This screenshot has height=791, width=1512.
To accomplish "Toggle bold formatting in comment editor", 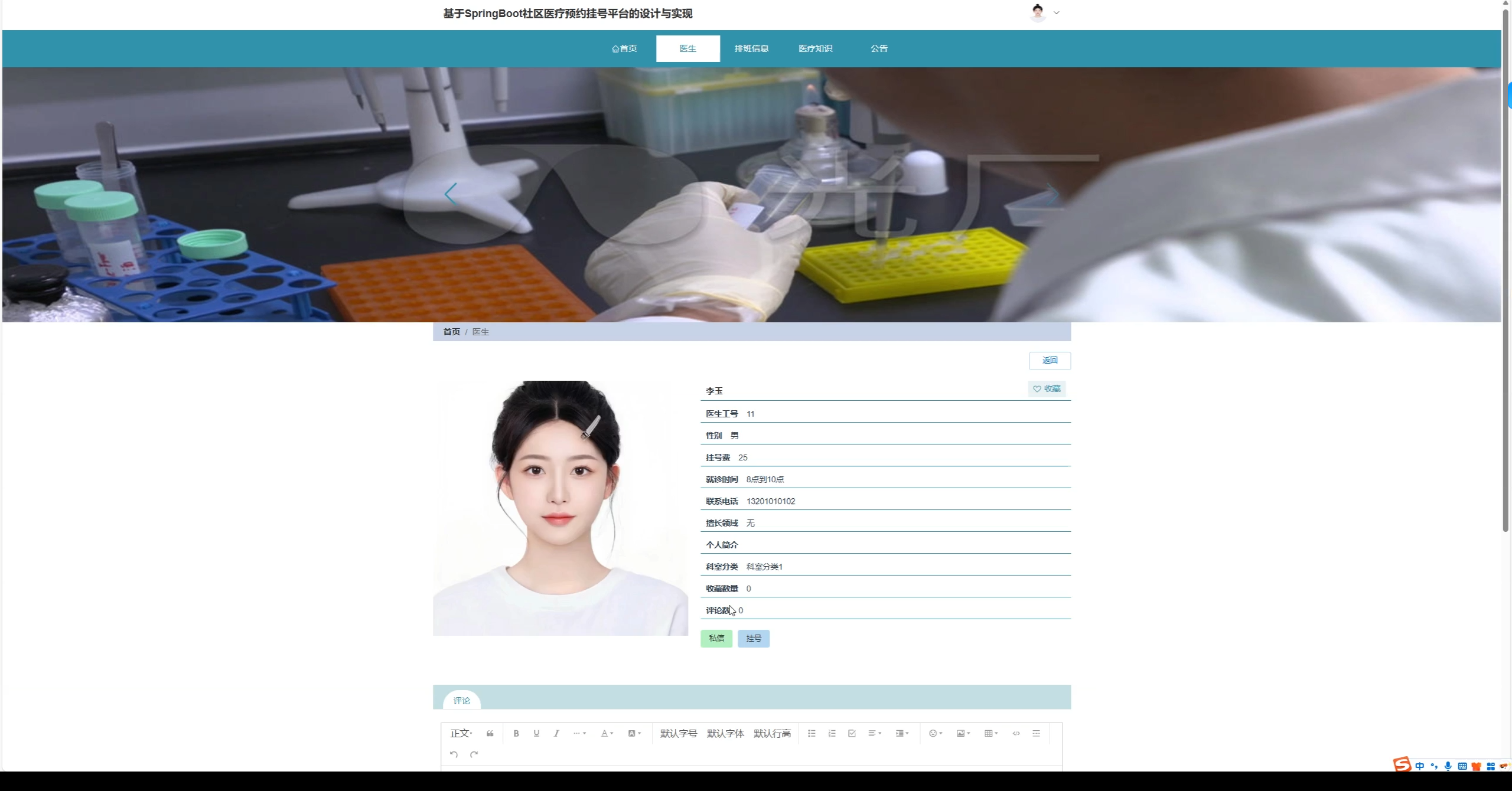I will [x=516, y=733].
